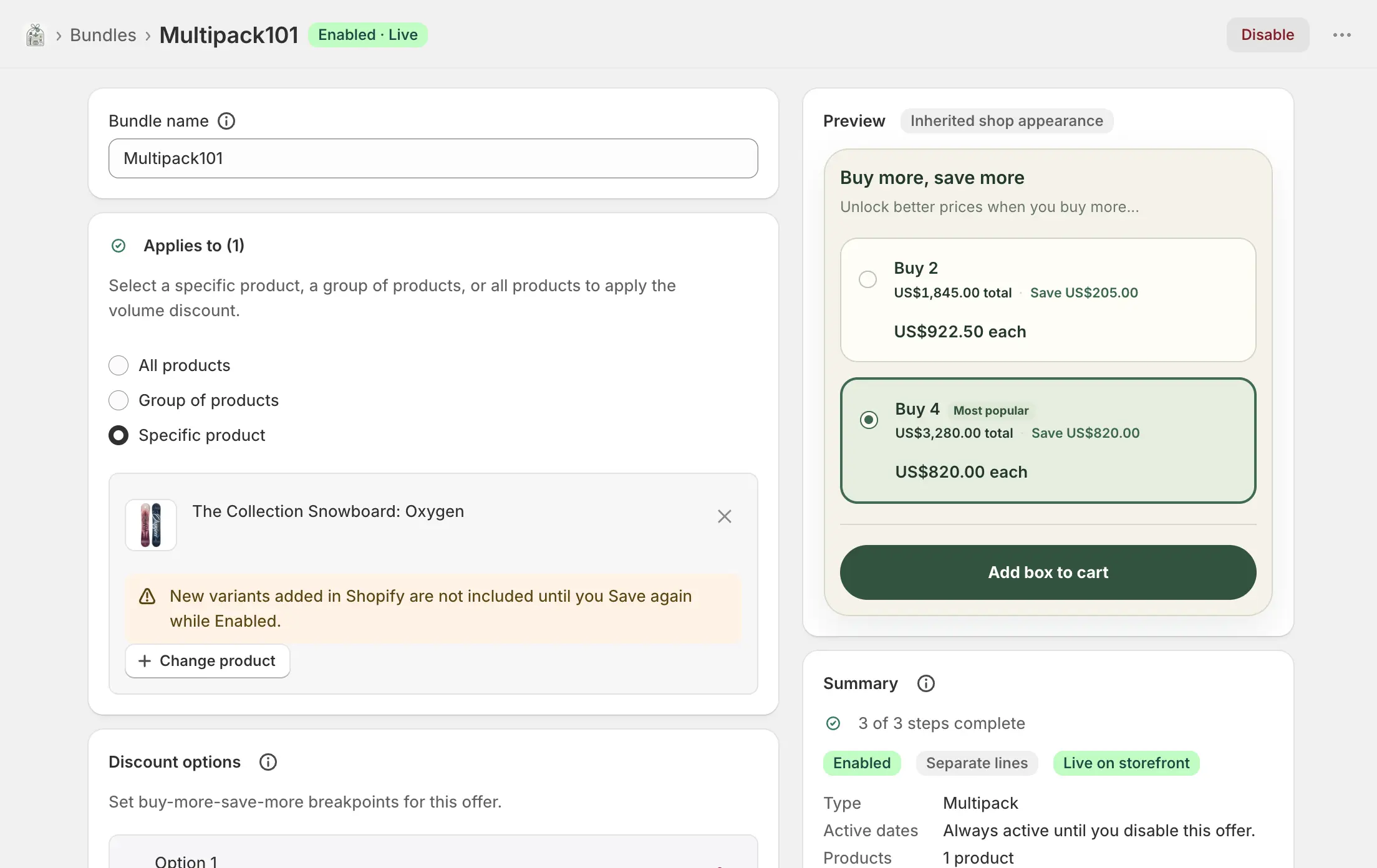Click the Save US$205.00 text
This screenshot has height=868, width=1377.
[x=1084, y=292]
